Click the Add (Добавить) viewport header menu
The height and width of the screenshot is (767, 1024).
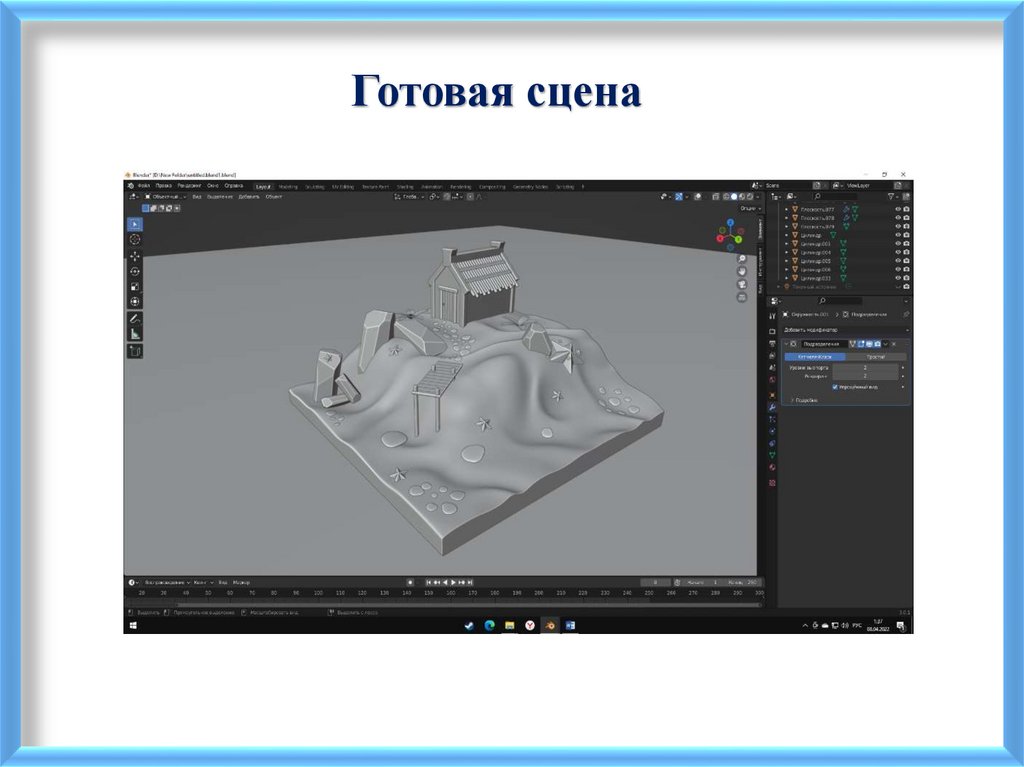[248, 197]
